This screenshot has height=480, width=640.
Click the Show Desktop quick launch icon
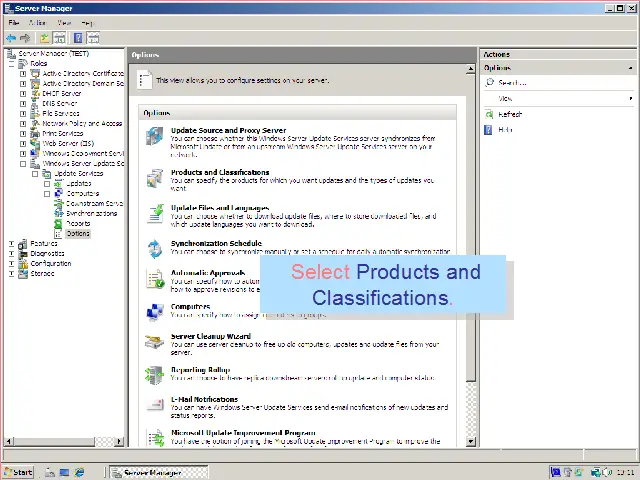click(64, 472)
